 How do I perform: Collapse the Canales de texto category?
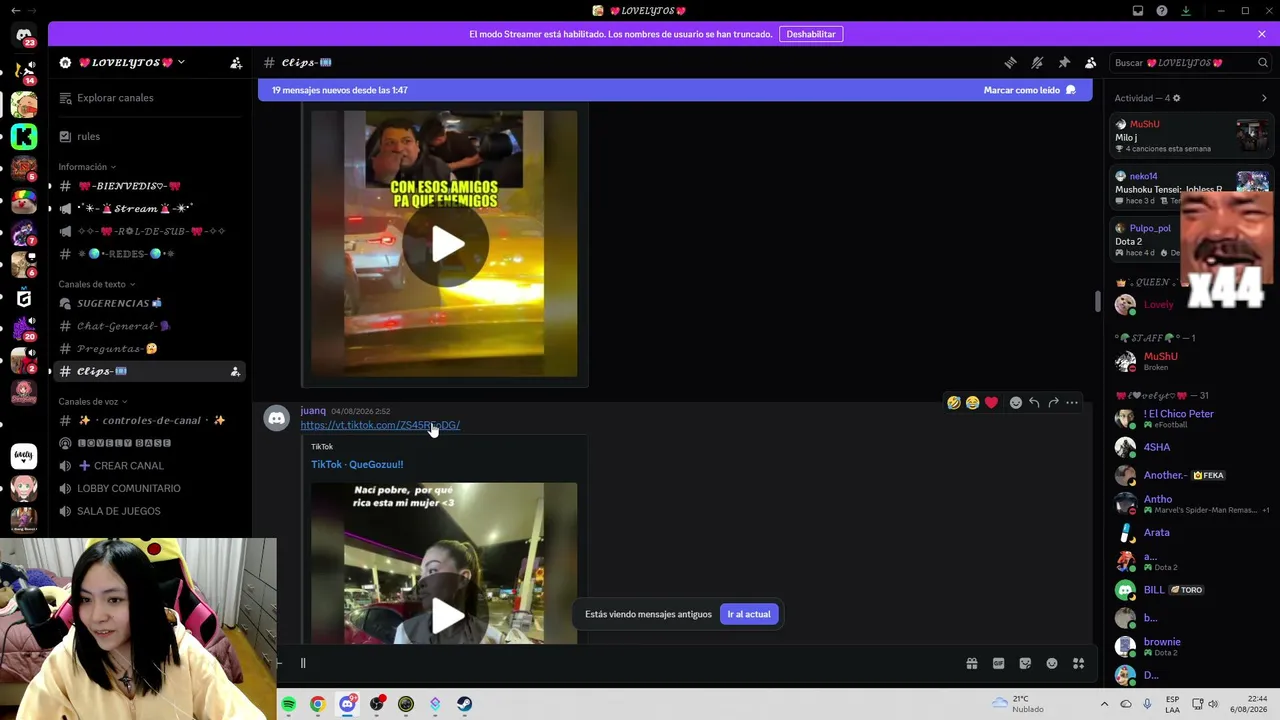96,284
